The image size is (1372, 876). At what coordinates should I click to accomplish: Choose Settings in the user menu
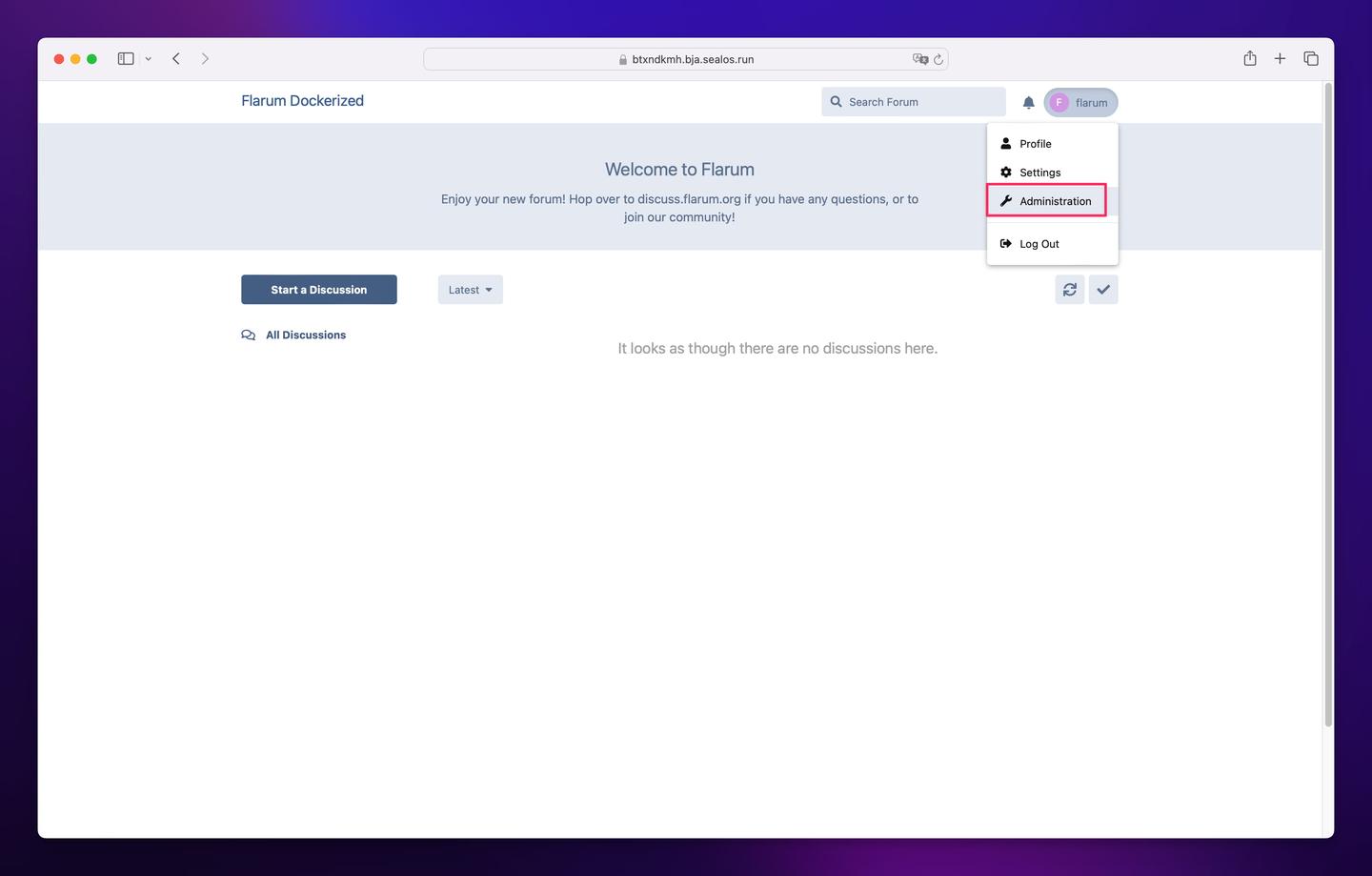(1052, 173)
